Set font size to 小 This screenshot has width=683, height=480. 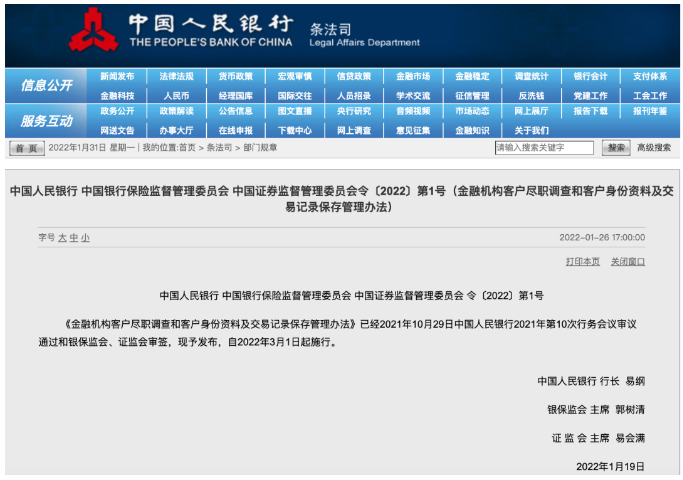[85, 238]
